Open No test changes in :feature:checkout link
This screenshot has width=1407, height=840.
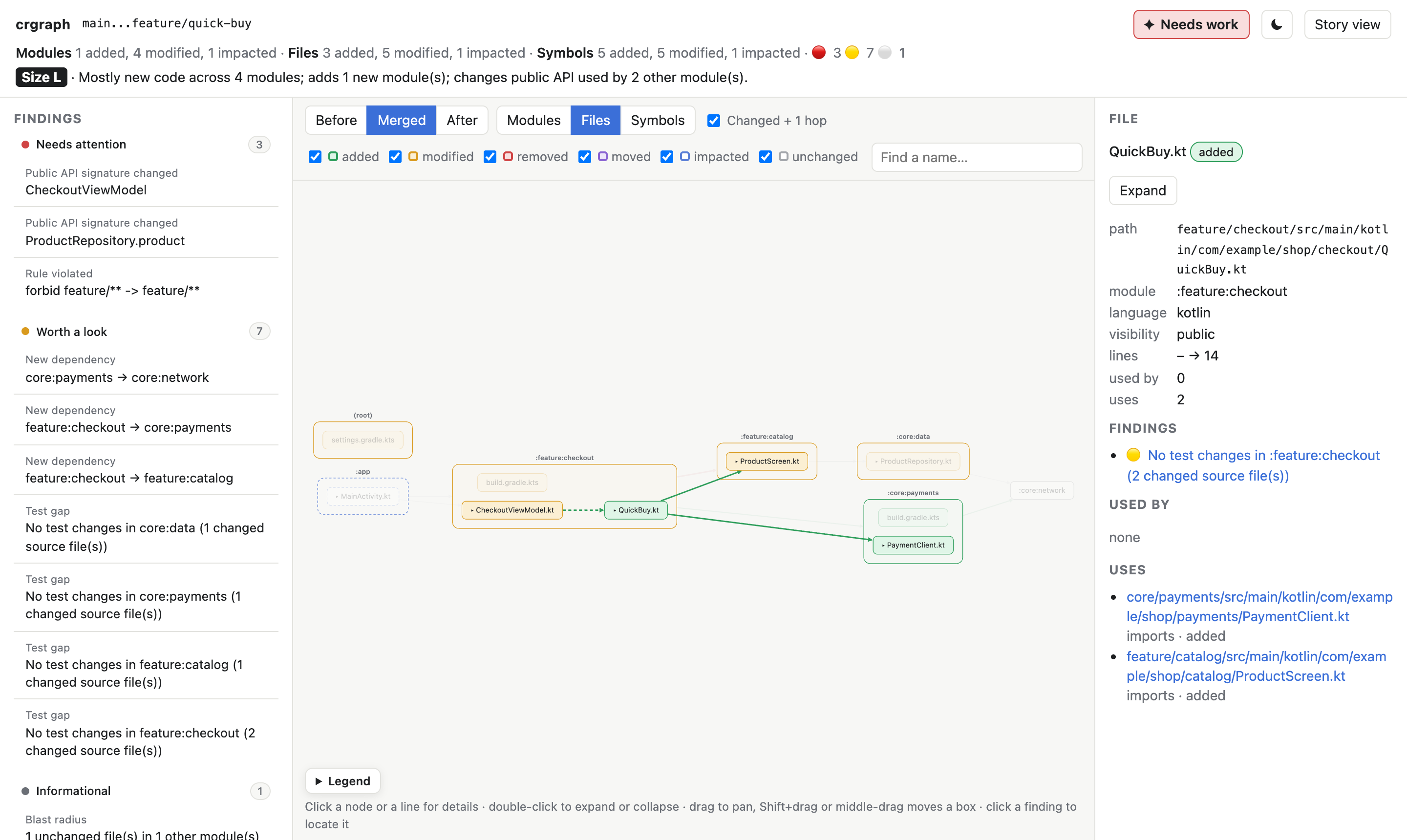click(x=1253, y=465)
